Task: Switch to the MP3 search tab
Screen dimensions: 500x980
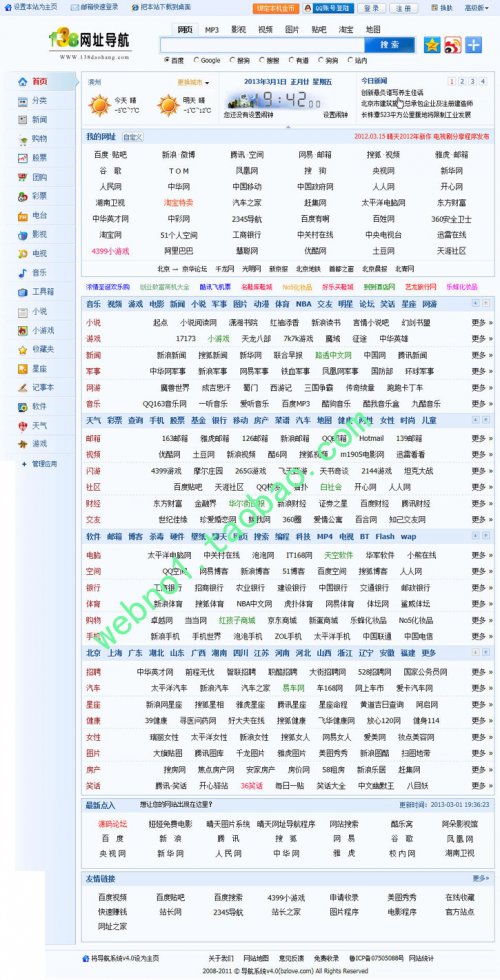Action: (x=212, y=29)
